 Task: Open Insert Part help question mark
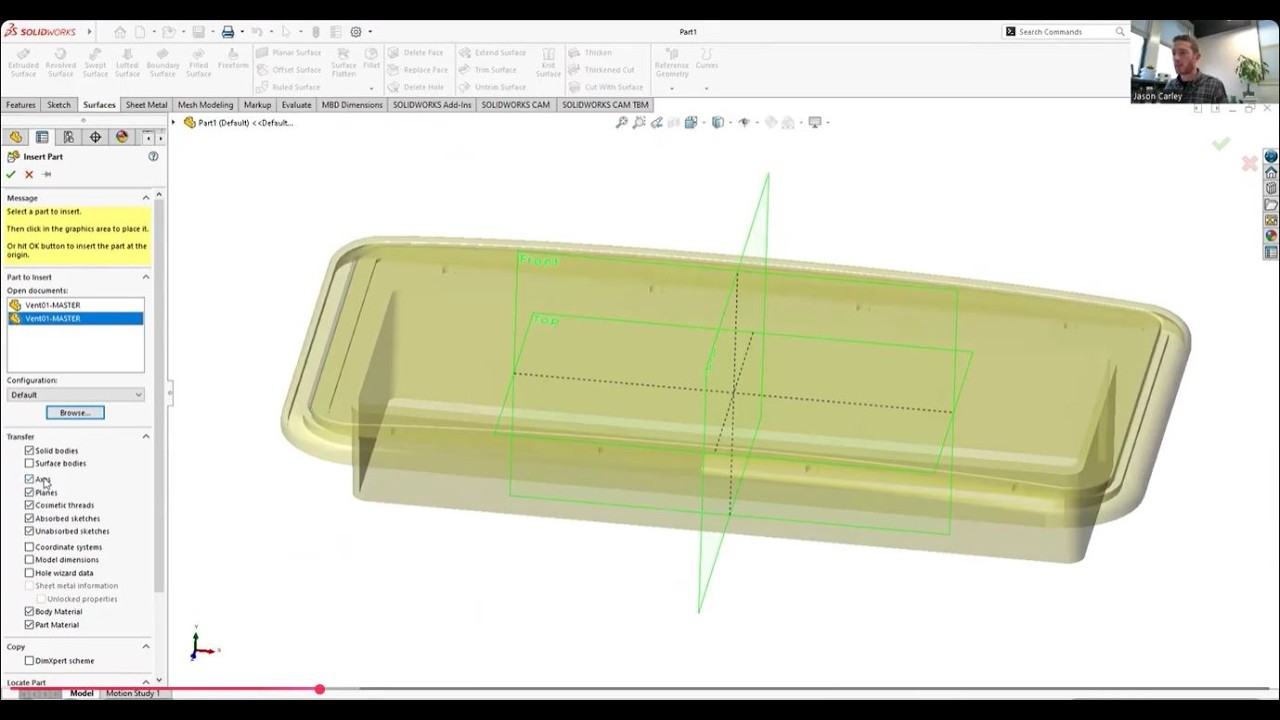153,156
